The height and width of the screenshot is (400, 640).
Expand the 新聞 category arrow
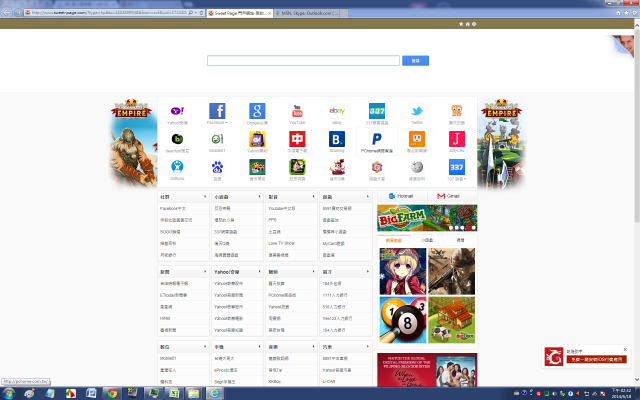(x=205, y=271)
